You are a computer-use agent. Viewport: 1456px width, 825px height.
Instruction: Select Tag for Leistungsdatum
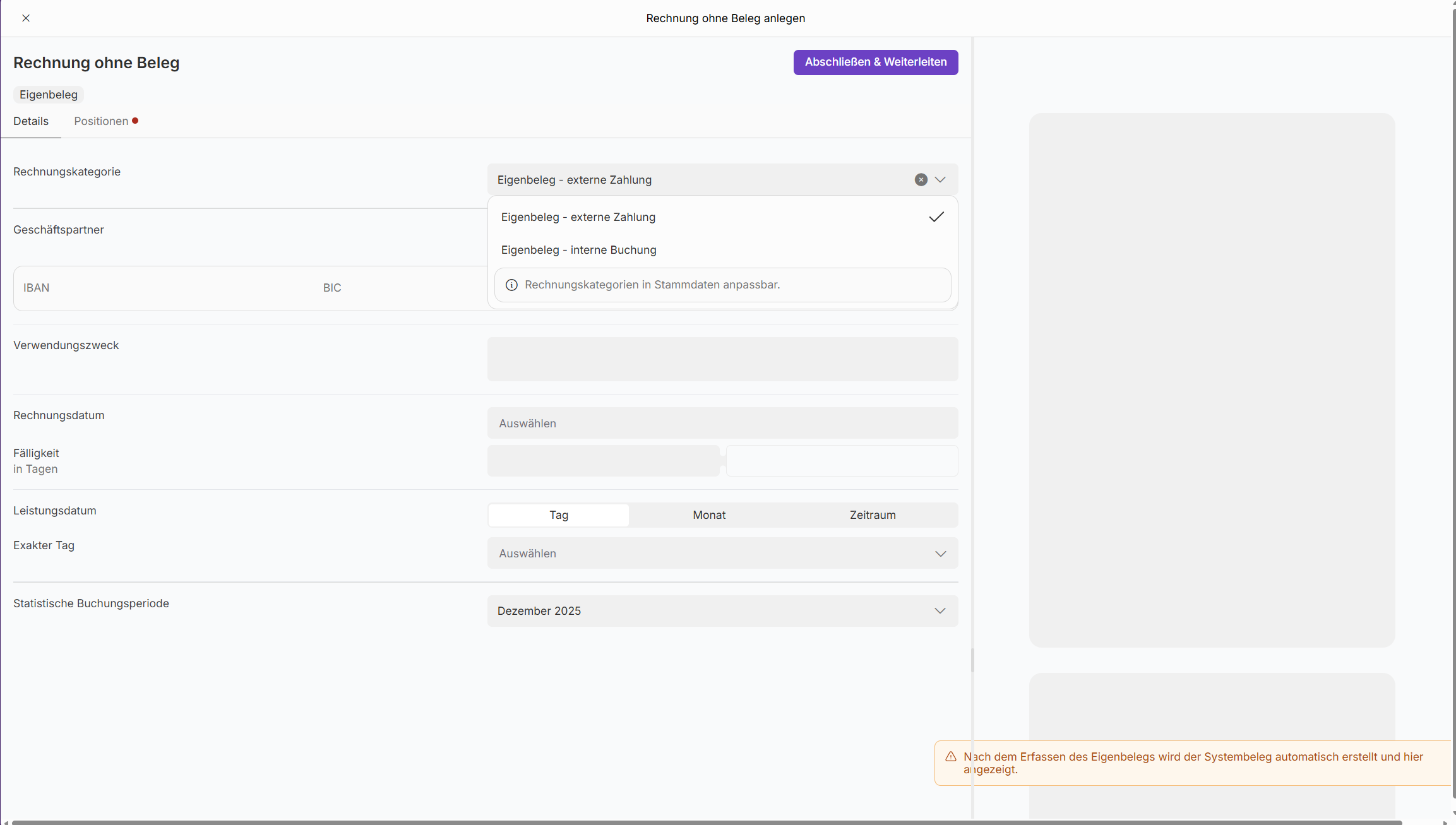pos(558,515)
